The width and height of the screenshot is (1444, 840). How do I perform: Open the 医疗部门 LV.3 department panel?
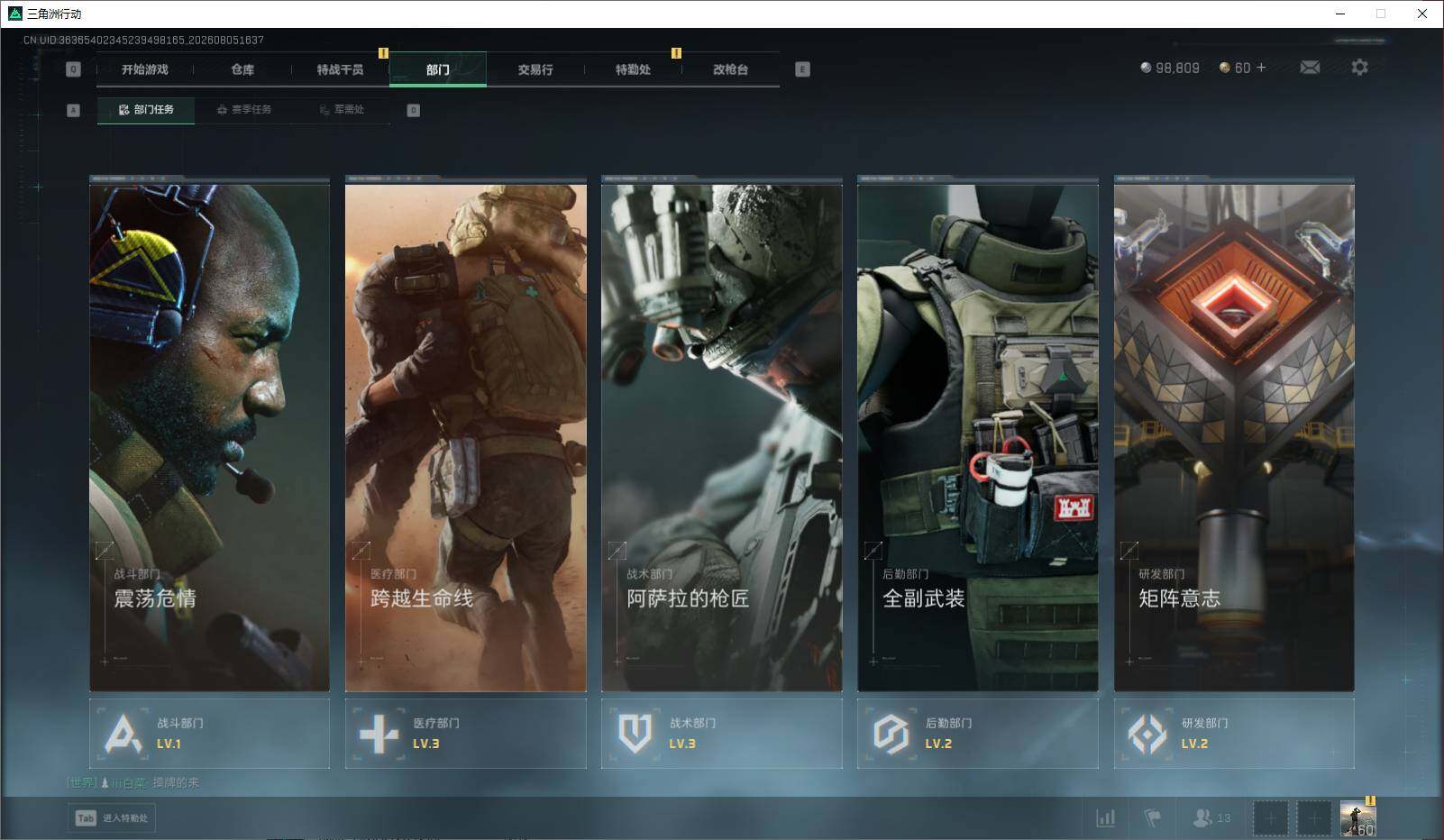466,734
